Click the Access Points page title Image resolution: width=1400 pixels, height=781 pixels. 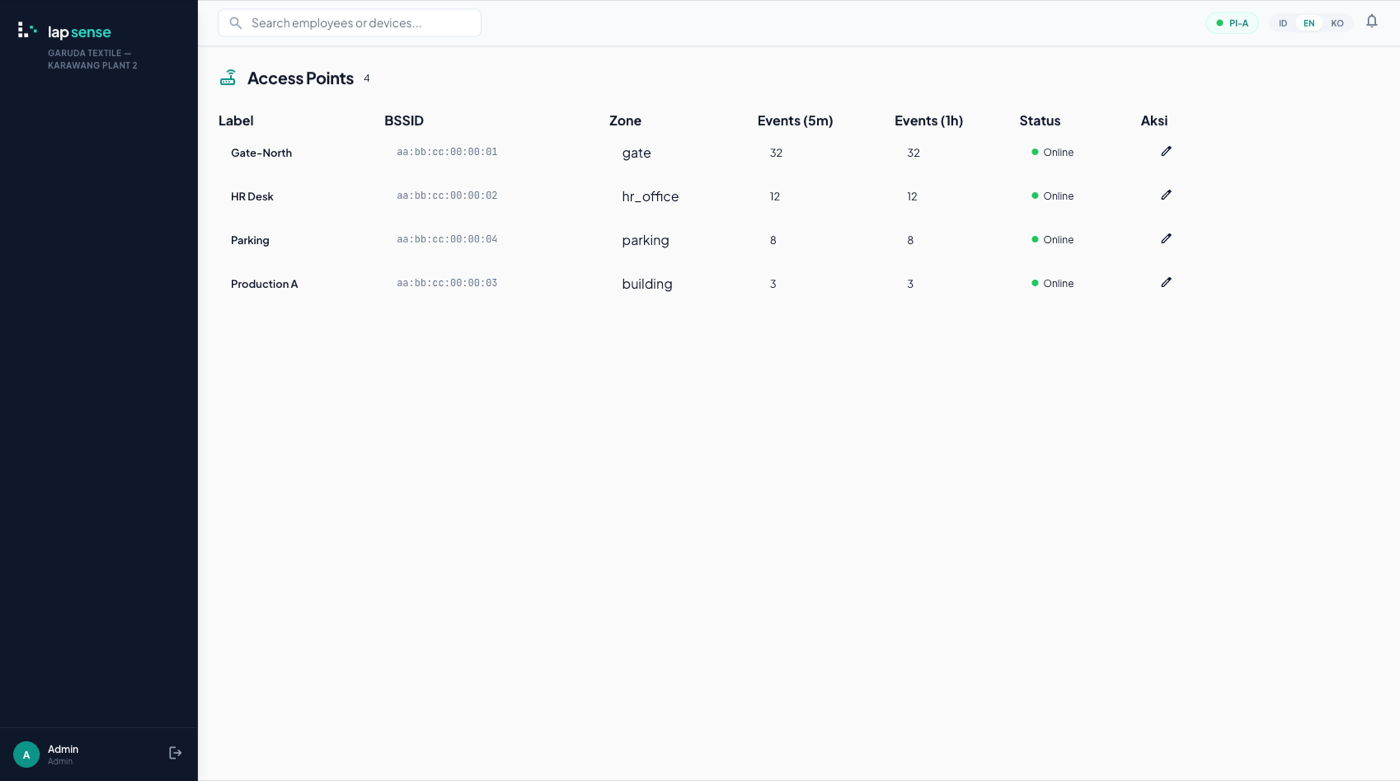coord(300,78)
